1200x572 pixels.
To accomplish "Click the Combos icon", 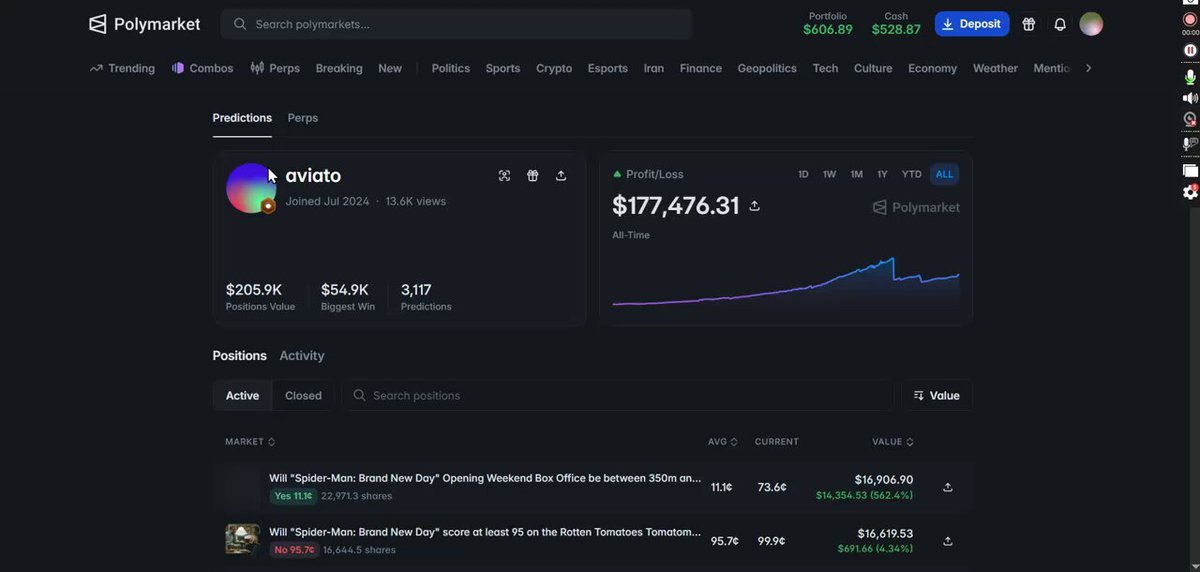I will point(178,68).
